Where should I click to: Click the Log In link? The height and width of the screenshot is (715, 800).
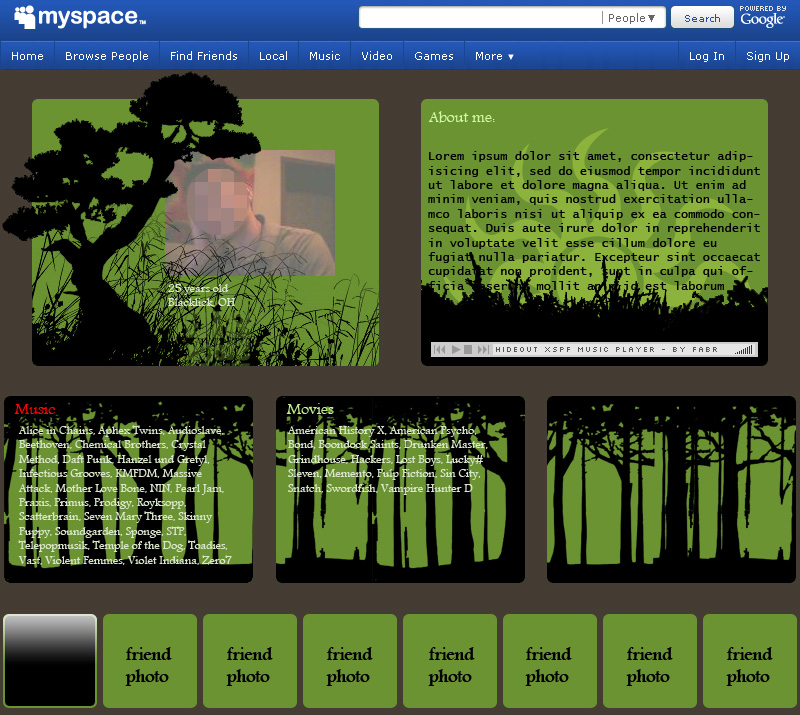pyautogui.click(x=707, y=56)
